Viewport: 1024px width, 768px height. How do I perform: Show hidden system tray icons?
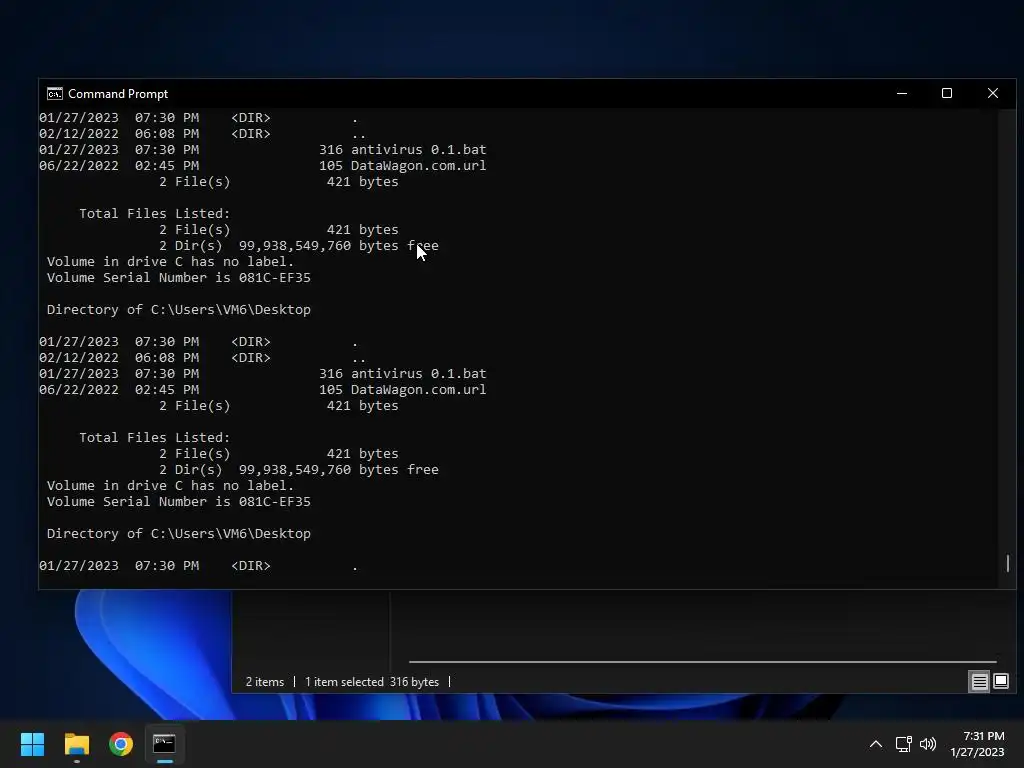876,744
